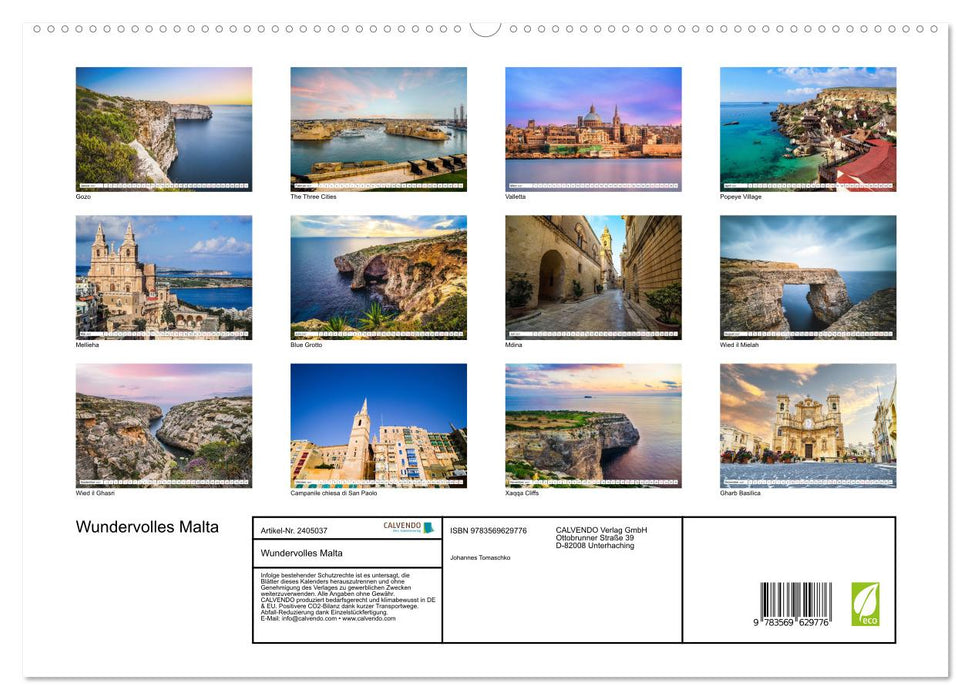The image size is (971, 700).
Task: Click the 'Xaqqa Cliffs' caption
Action: [522, 493]
